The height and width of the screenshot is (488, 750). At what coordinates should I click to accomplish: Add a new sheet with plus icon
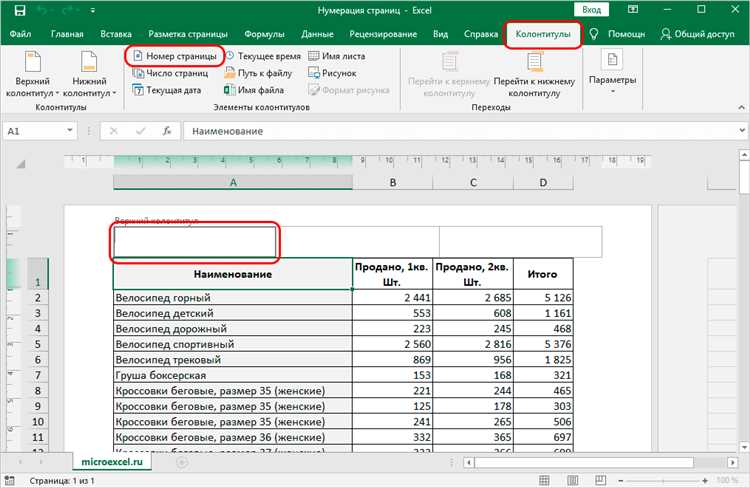click(182, 462)
